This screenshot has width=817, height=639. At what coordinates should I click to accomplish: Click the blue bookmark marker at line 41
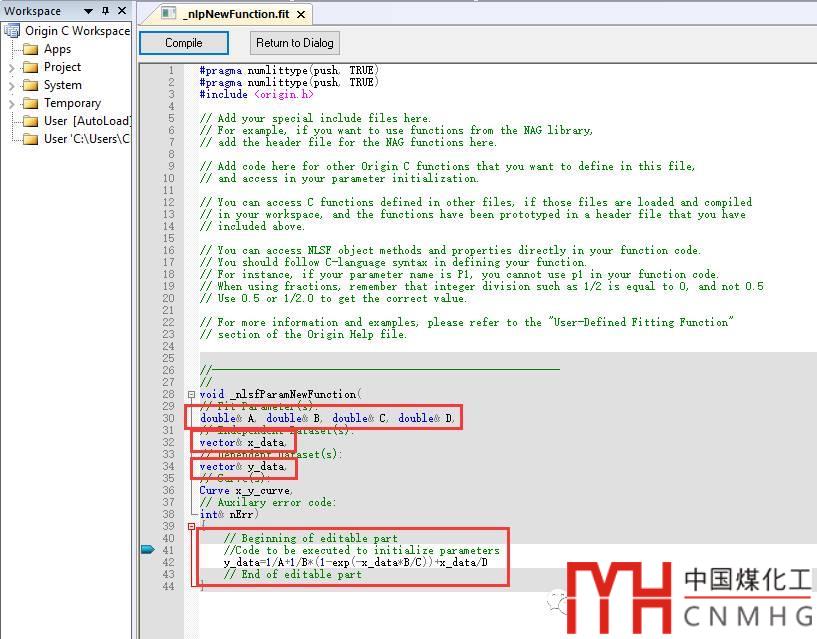pyautogui.click(x=148, y=549)
